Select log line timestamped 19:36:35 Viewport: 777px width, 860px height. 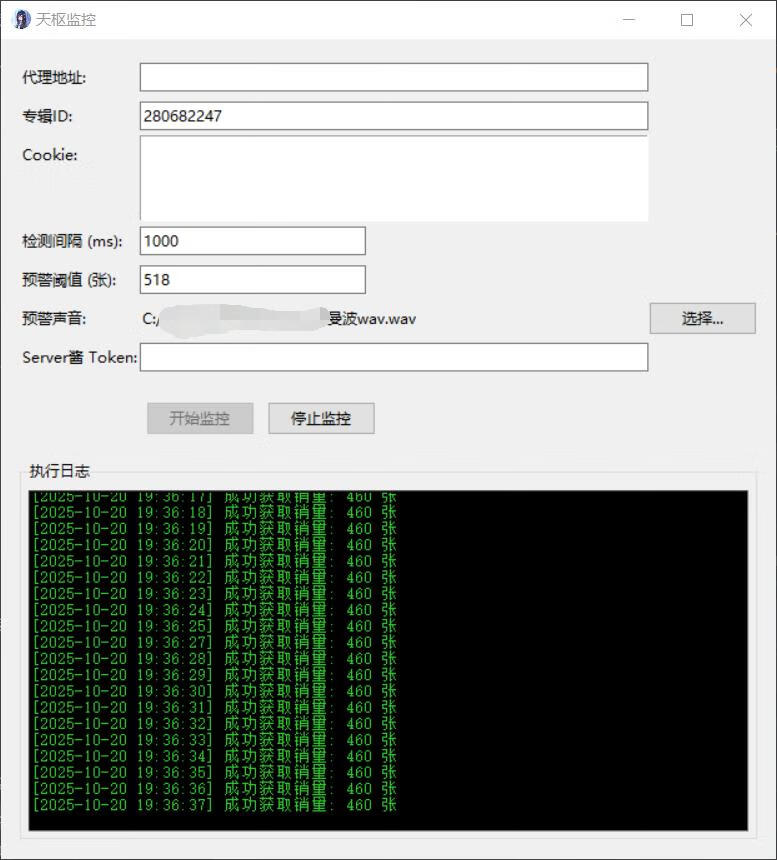tap(214, 772)
